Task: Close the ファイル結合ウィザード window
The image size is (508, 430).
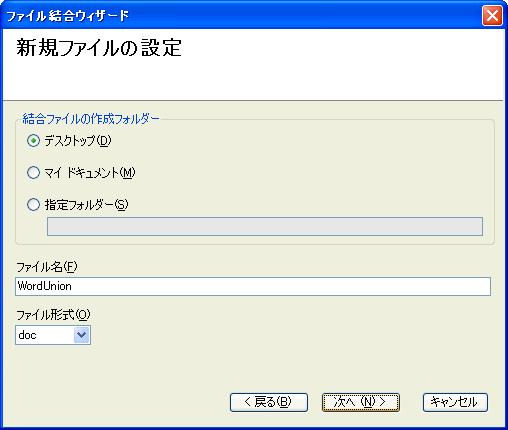Action: click(x=492, y=16)
